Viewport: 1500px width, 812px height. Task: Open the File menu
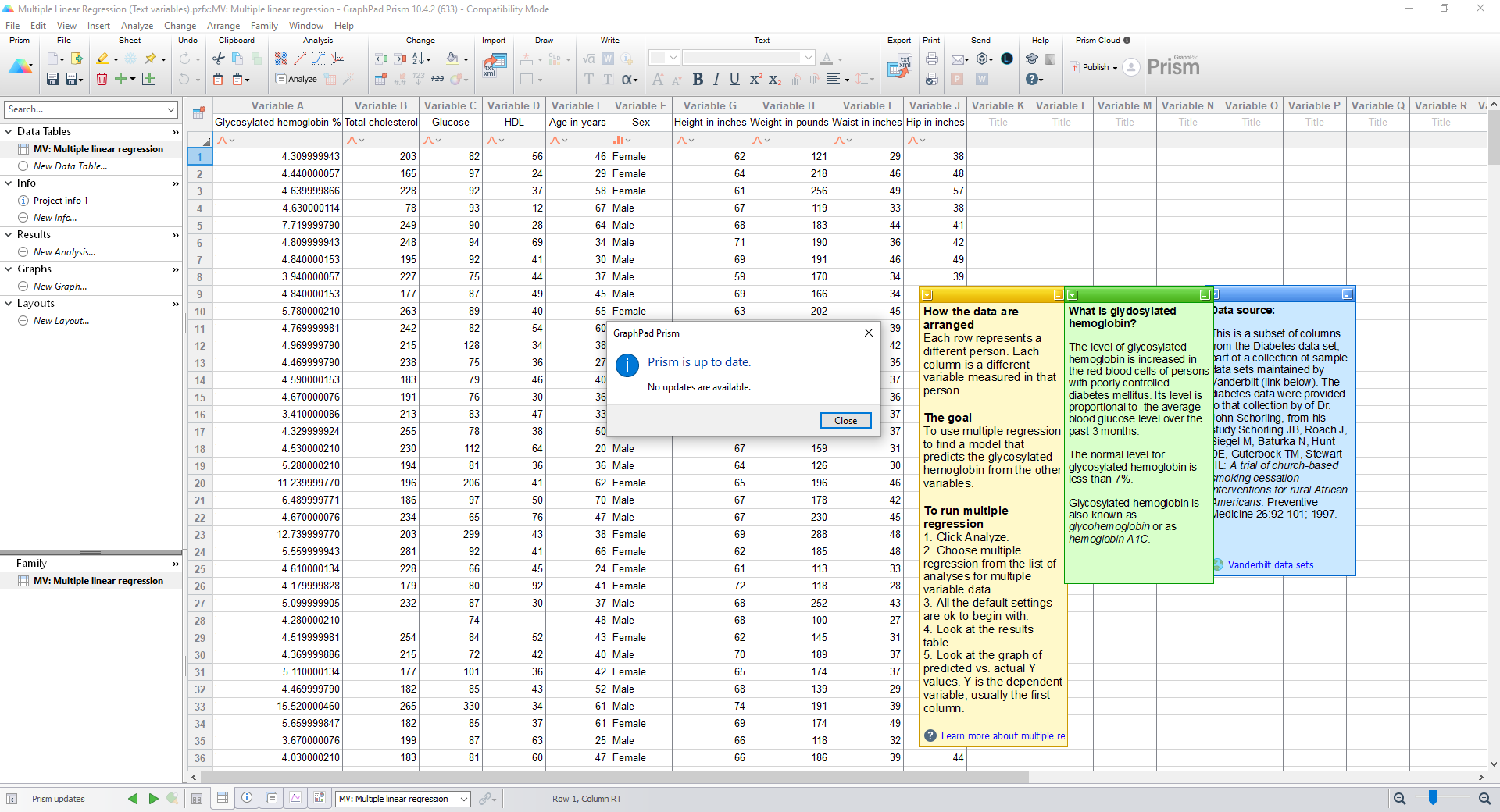(x=12, y=26)
